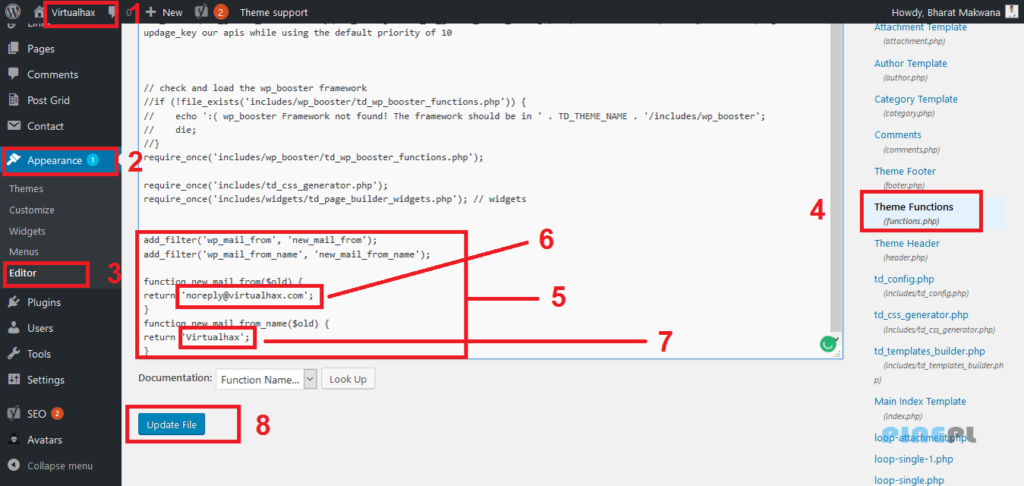The height and width of the screenshot is (486, 1024).
Task: Open loop-single-1.php file
Action: [x=914, y=459]
